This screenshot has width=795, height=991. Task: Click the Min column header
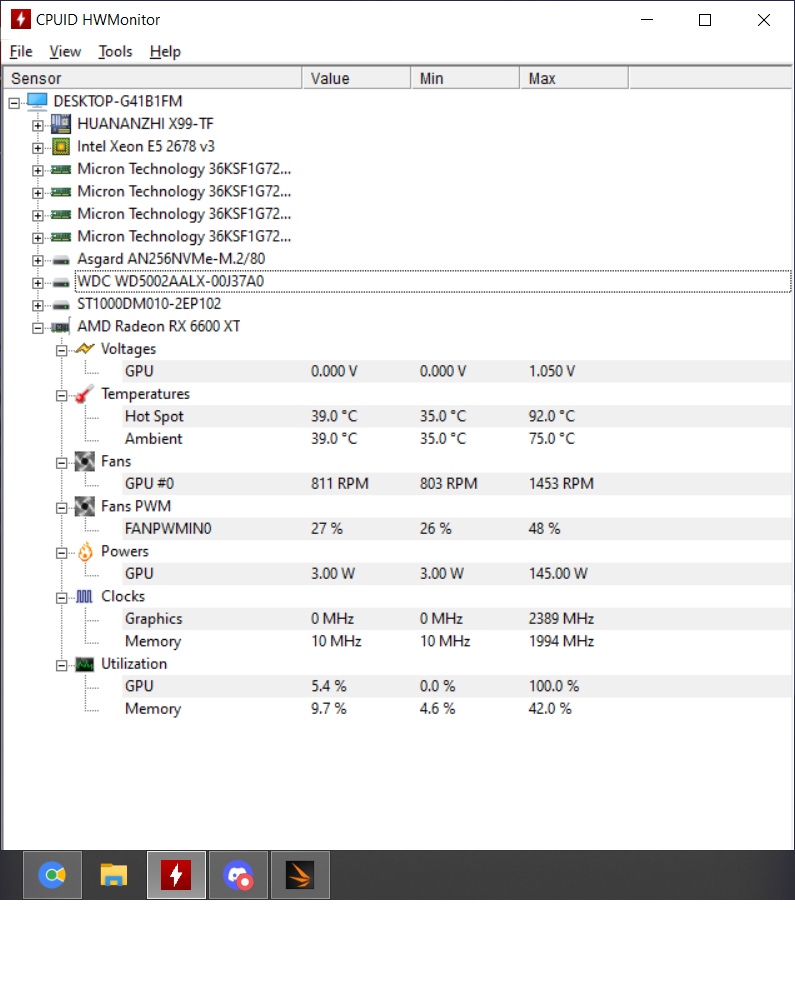[x=466, y=78]
